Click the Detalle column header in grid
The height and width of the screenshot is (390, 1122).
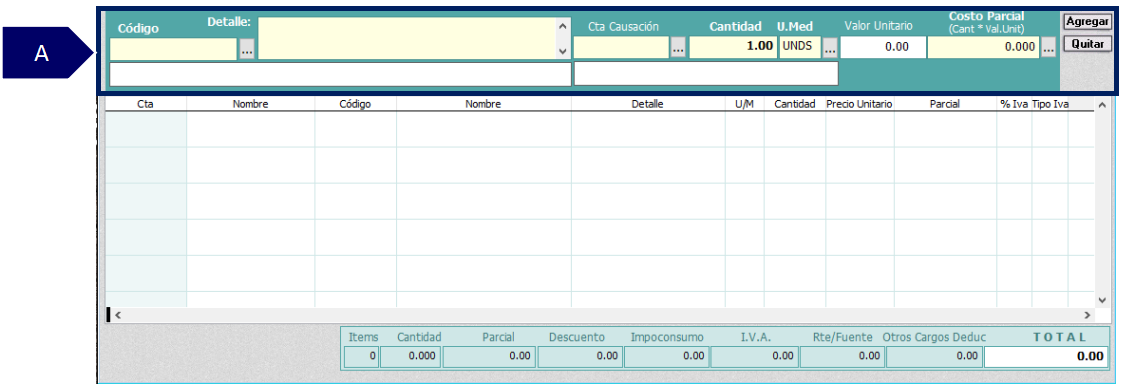[648, 104]
